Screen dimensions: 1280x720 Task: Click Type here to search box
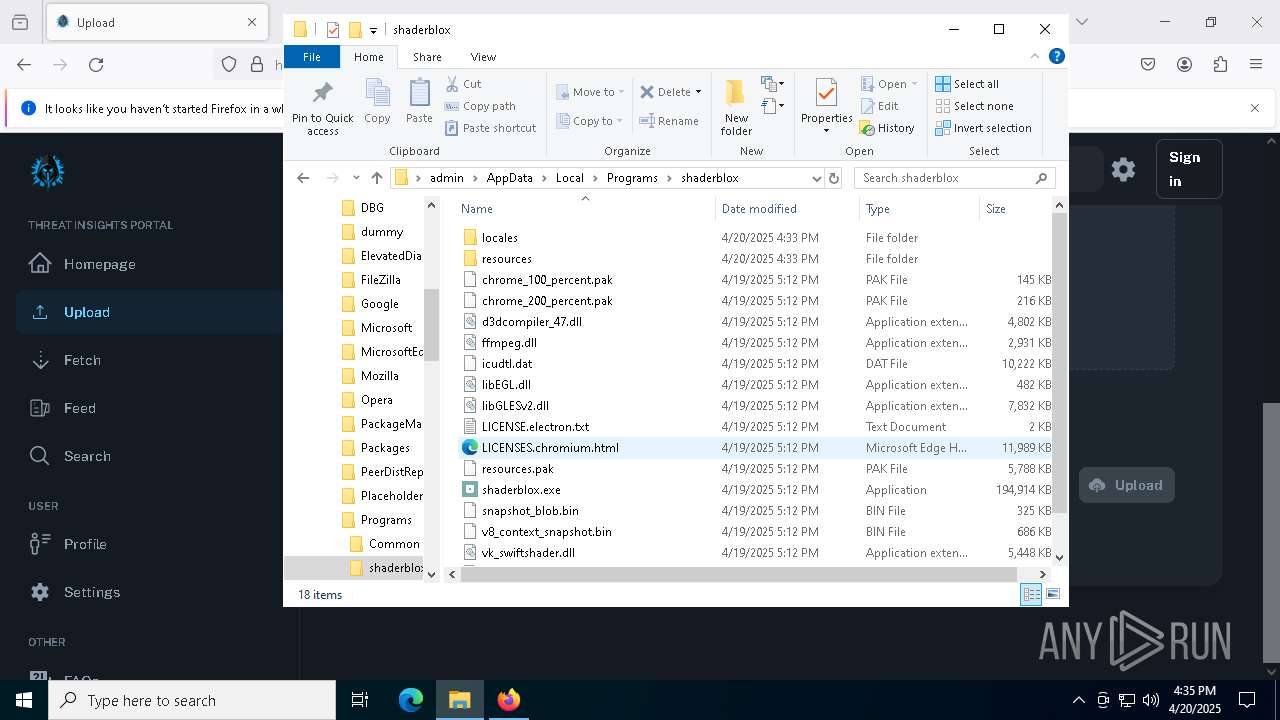point(192,700)
